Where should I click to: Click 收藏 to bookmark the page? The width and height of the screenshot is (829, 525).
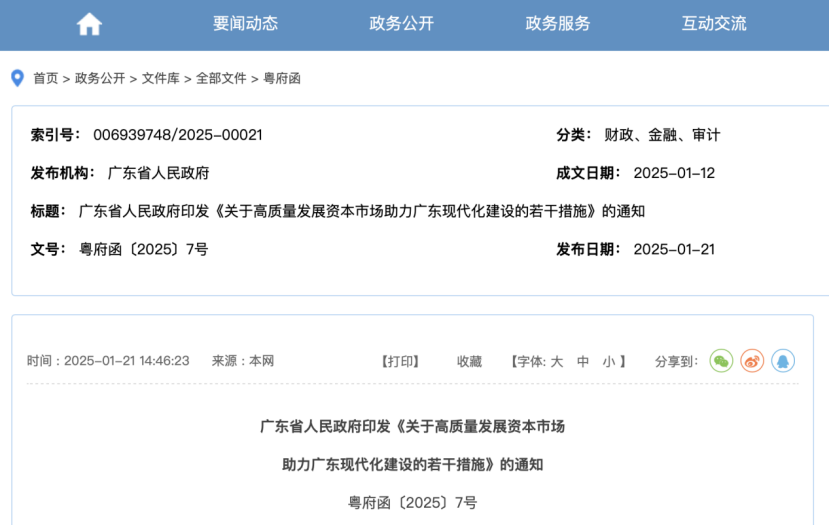click(x=469, y=361)
